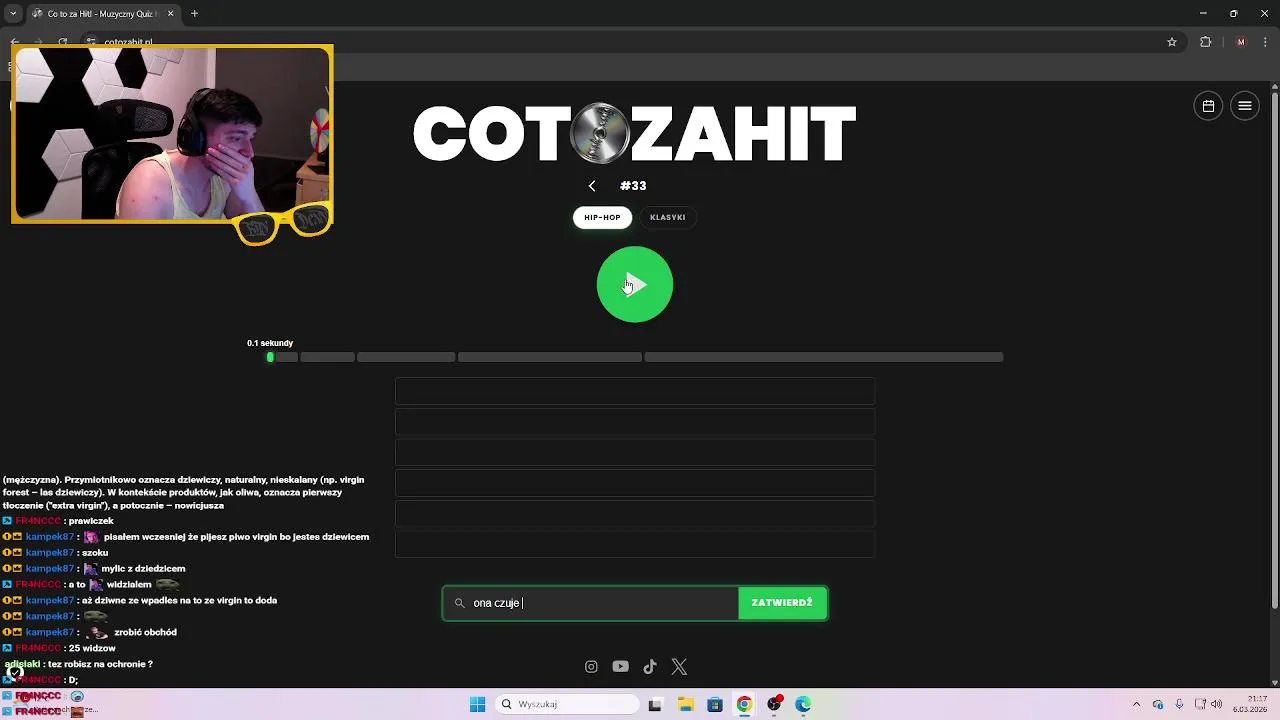
Task: Open the Windows Start menu
Action: [x=478, y=704]
